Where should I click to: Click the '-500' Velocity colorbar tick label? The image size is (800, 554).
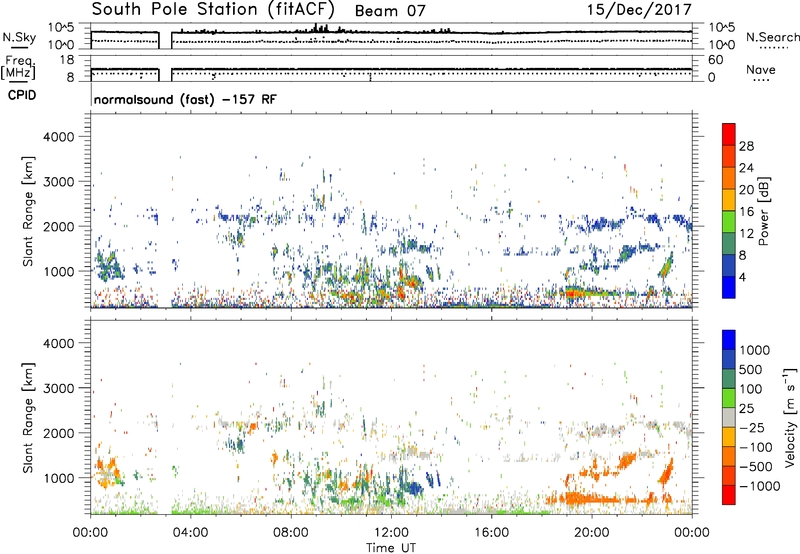[x=756, y=466]
